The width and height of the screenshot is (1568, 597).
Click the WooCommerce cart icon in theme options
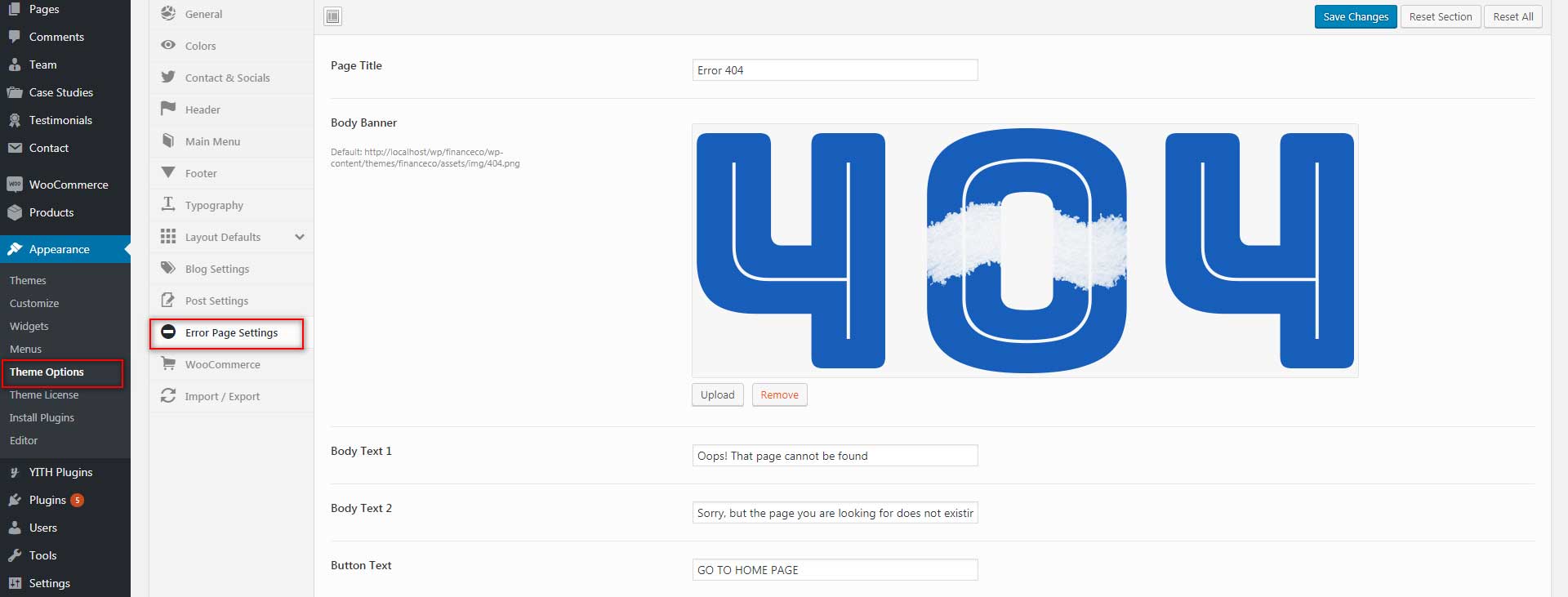(x=168, y=363)
